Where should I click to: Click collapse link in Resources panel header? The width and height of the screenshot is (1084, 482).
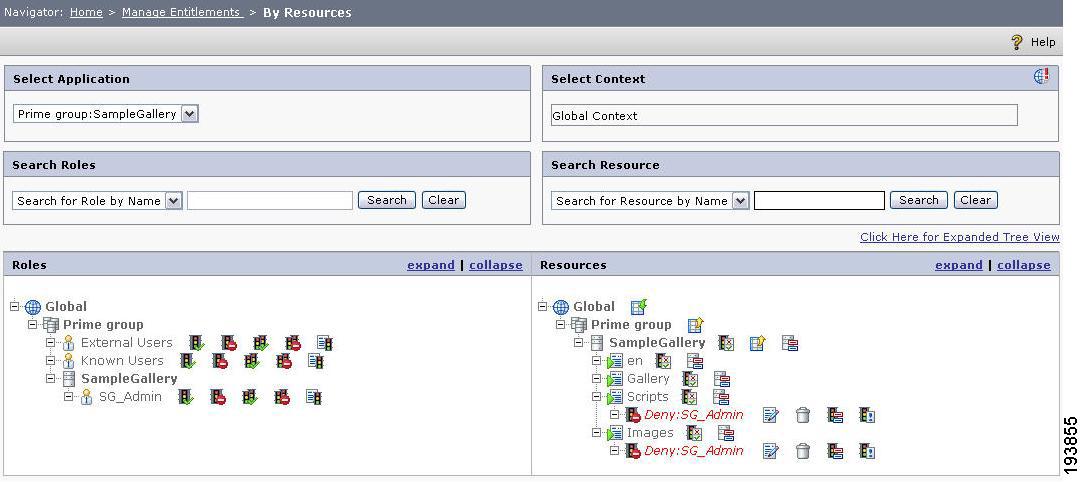pyautogui.click(x=1024, y=265)
